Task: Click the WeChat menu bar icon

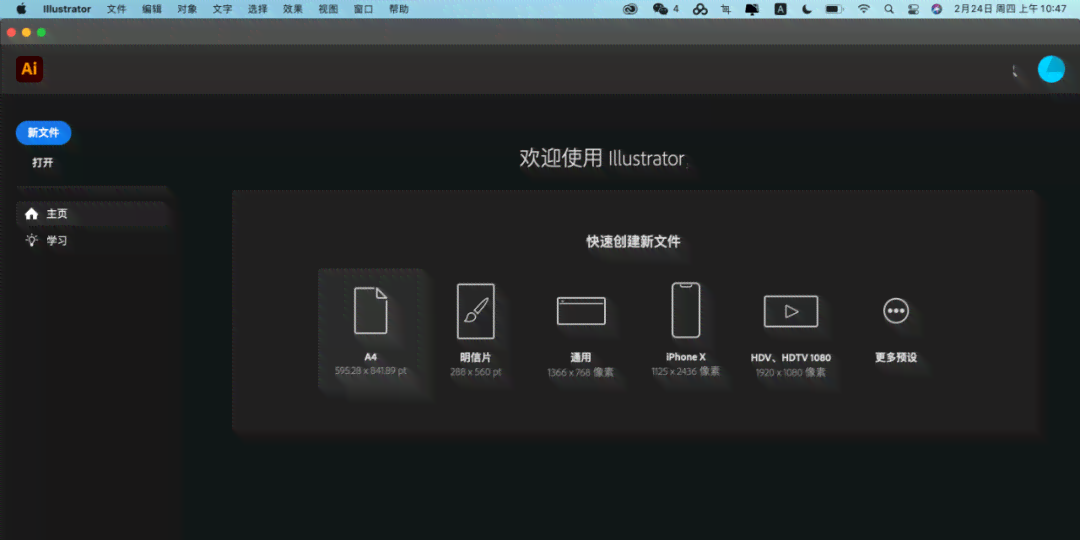Action: tap(661, 9)
